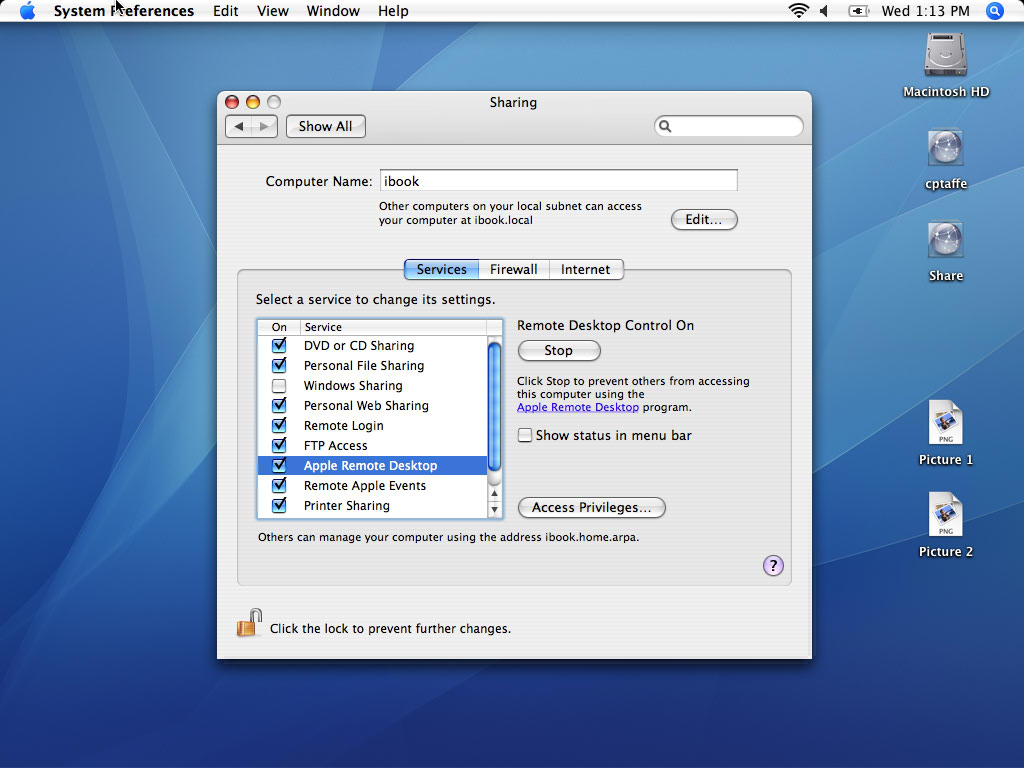Open the View menu
Image resolution: width=1024 pixels, height=768 pixels.
coord(272,11)
